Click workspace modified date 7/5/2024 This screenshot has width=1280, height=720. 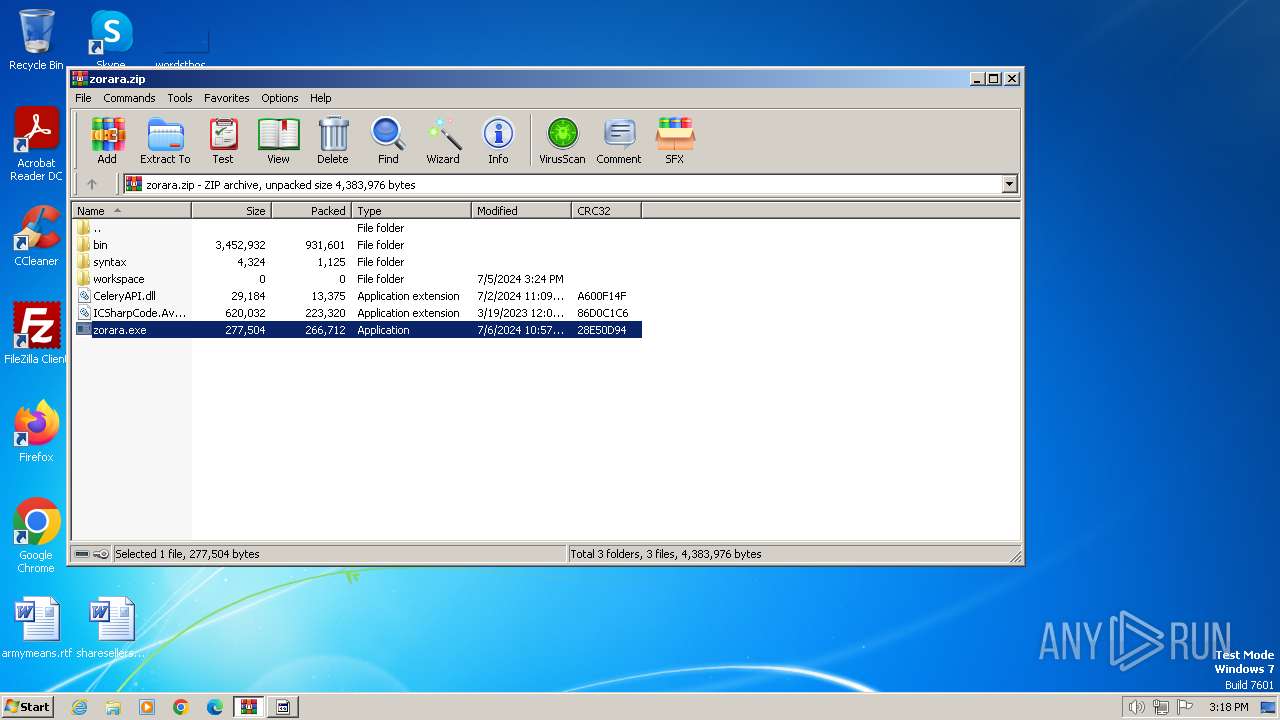(520, 279)
